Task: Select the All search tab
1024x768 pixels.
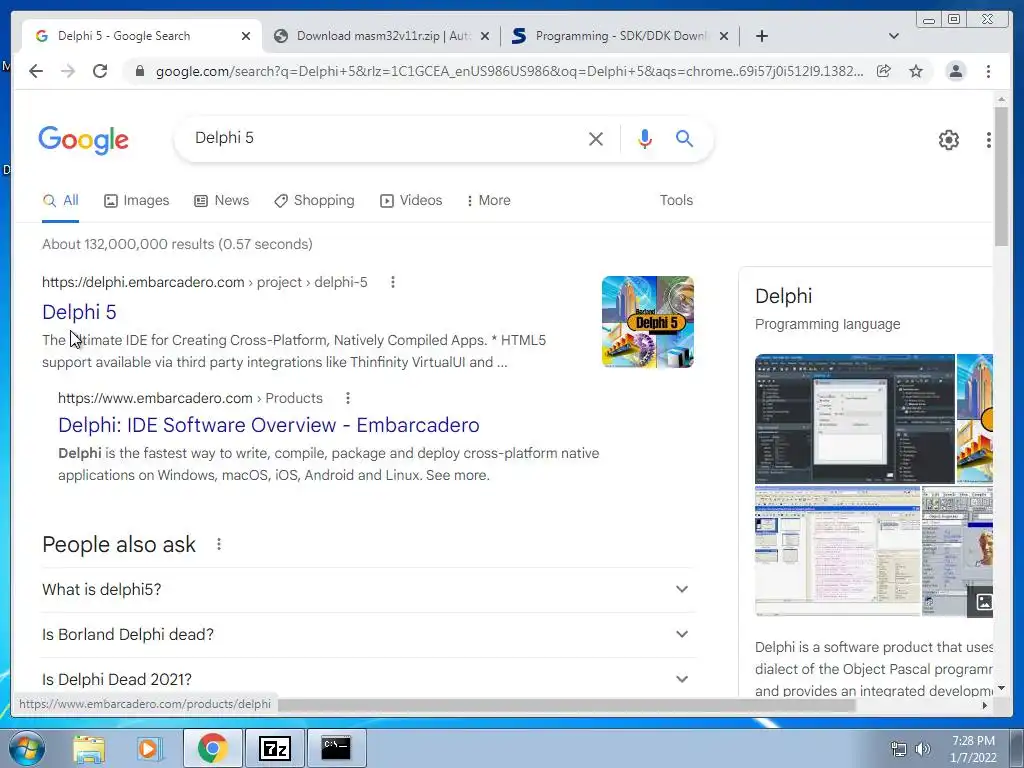Action: tap(61, 200)
